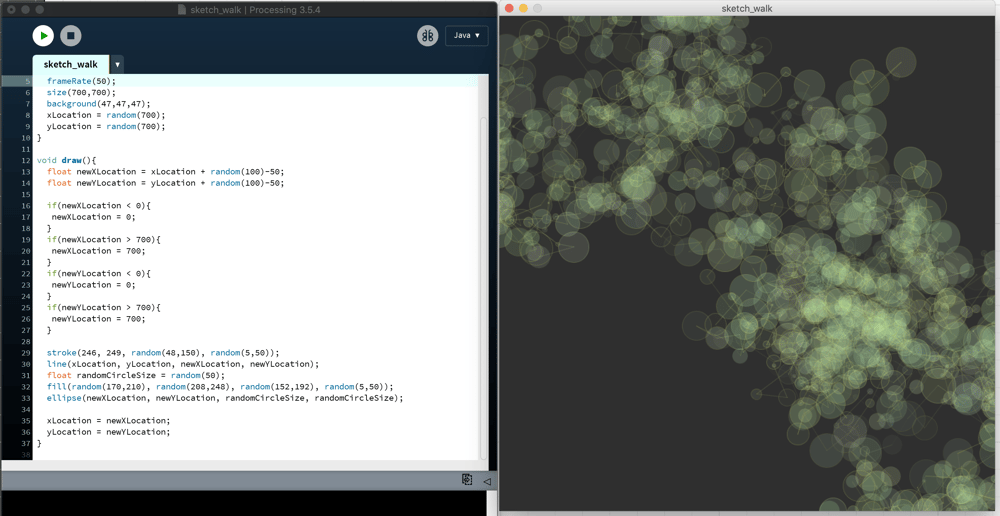The width and height of the screenshot is (1000, 516).
Task: Click the line "xLocation = random(700);"
Action: 105,115
